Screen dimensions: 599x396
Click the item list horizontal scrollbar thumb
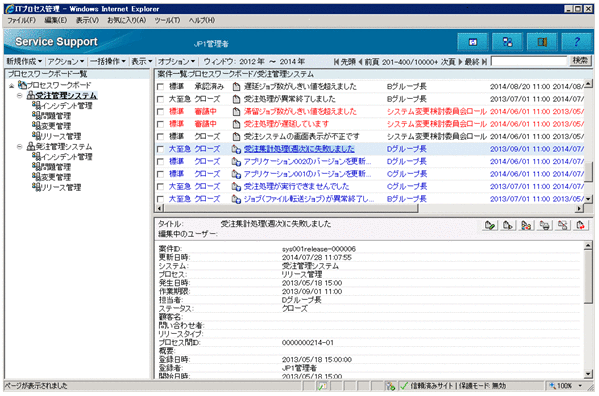pyautogui.click(x=291, y=209)
